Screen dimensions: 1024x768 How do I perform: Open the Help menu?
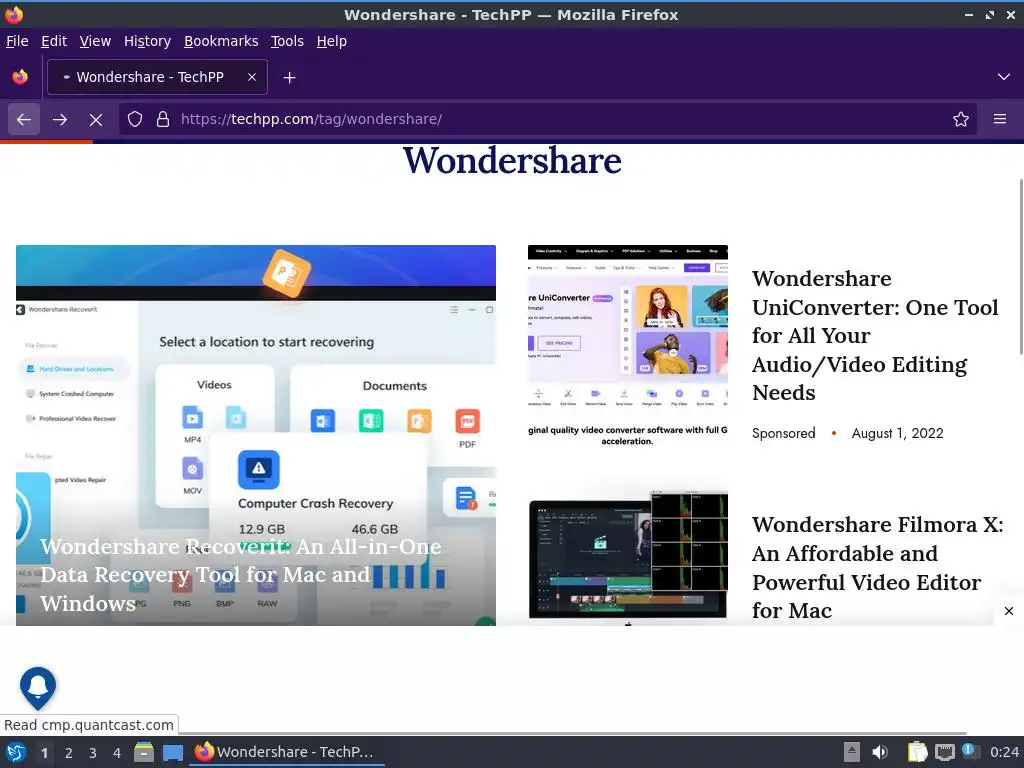coord(332,41)
